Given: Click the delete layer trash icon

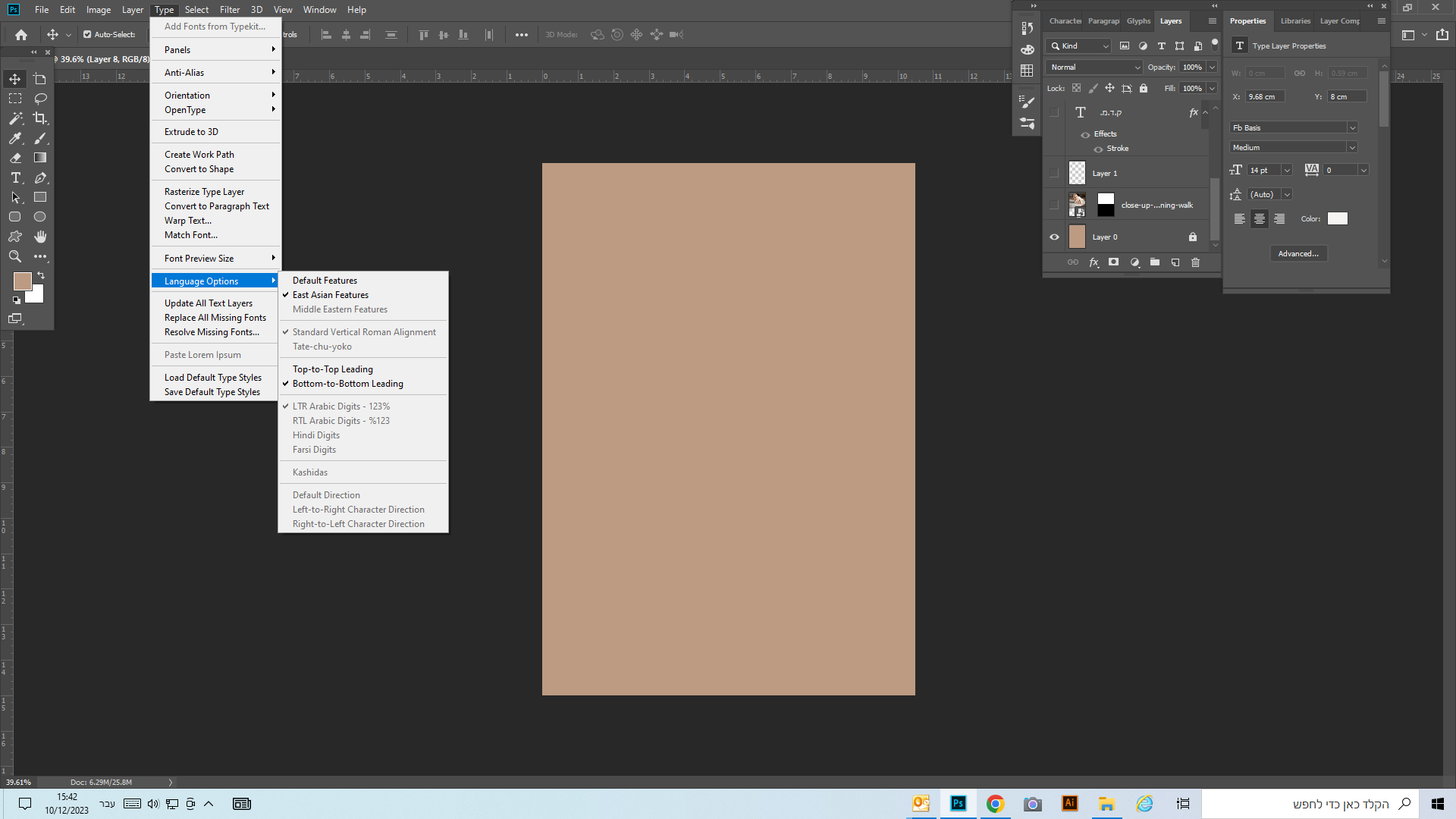Looking at the screenshot, I should (x=1196, y=262).
